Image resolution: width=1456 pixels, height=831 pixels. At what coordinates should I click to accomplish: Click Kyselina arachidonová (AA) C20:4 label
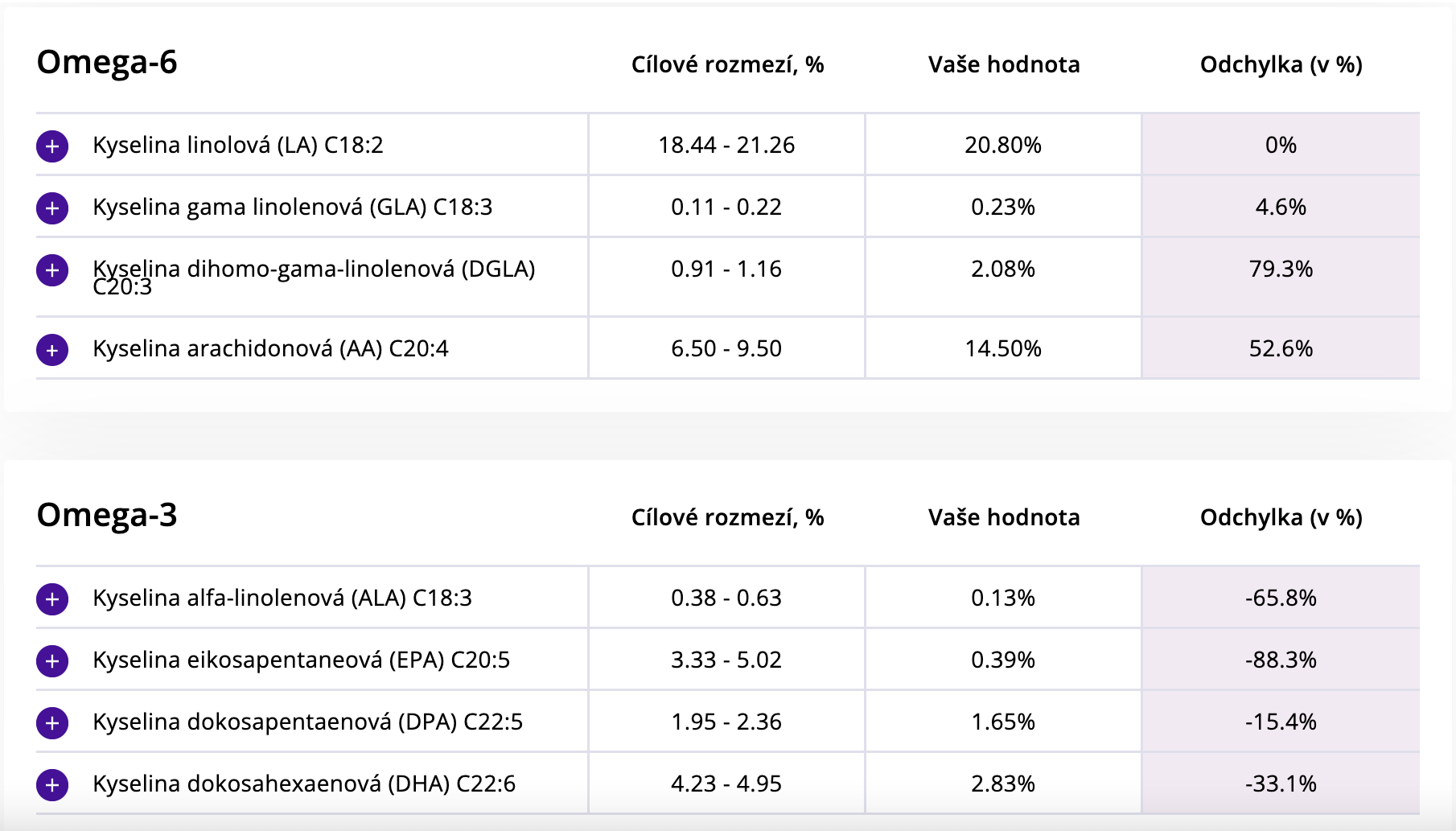270,348
